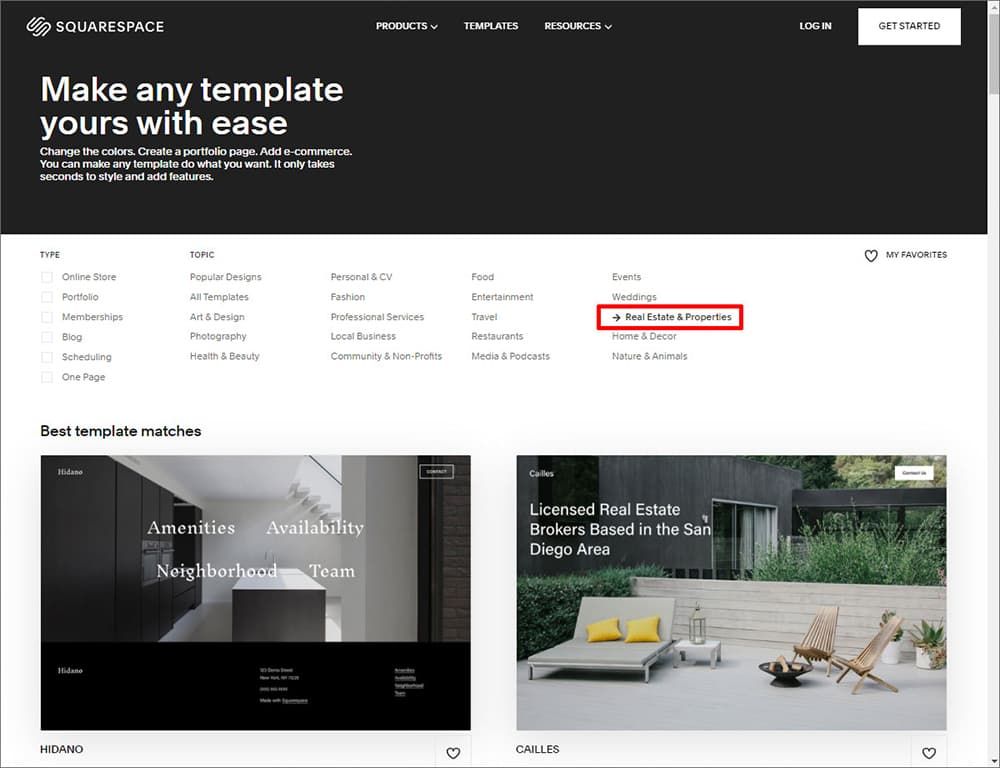Open the My Favorites link text

pyautogui.click(x=916, y=255)
